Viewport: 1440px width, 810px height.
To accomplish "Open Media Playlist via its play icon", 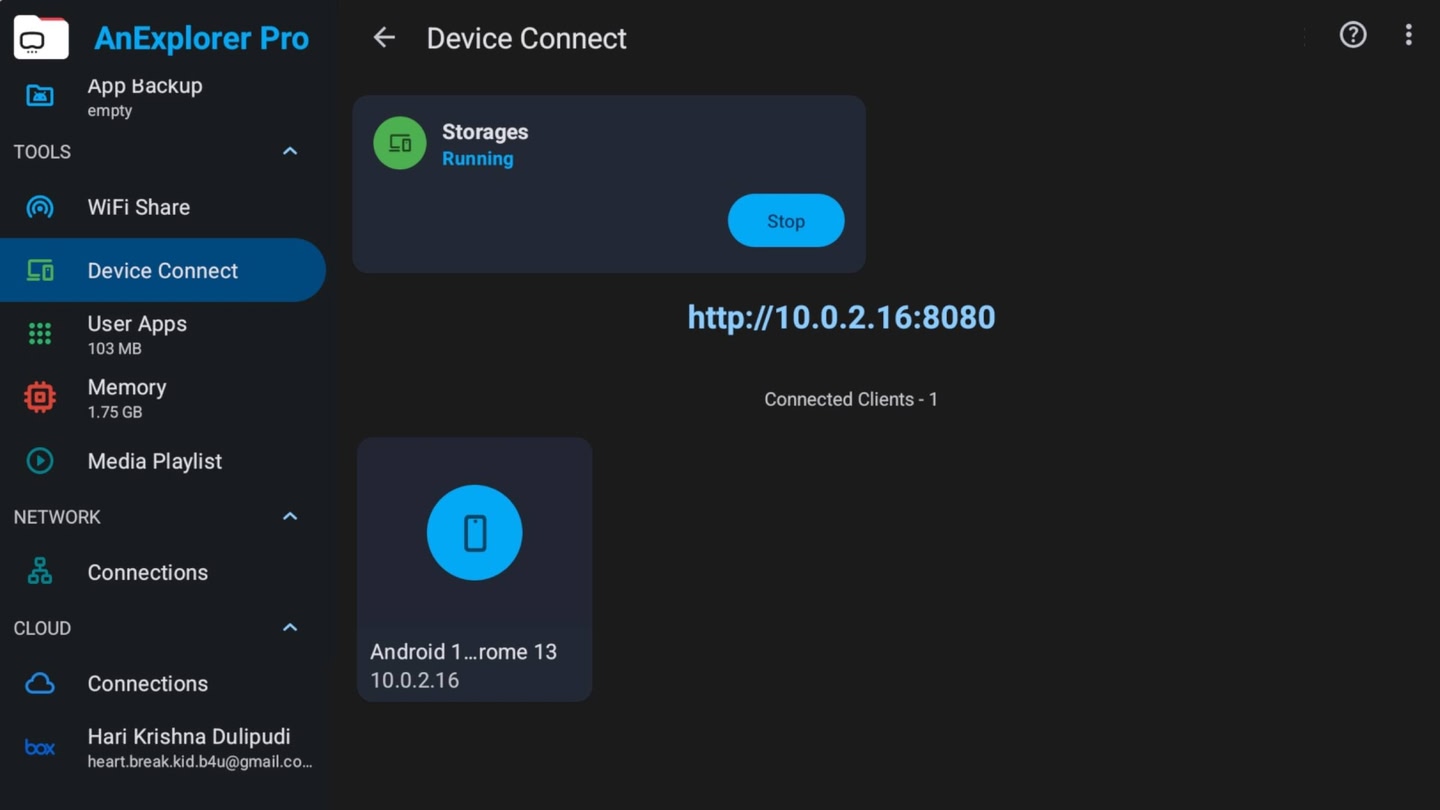I will point(40,461).
